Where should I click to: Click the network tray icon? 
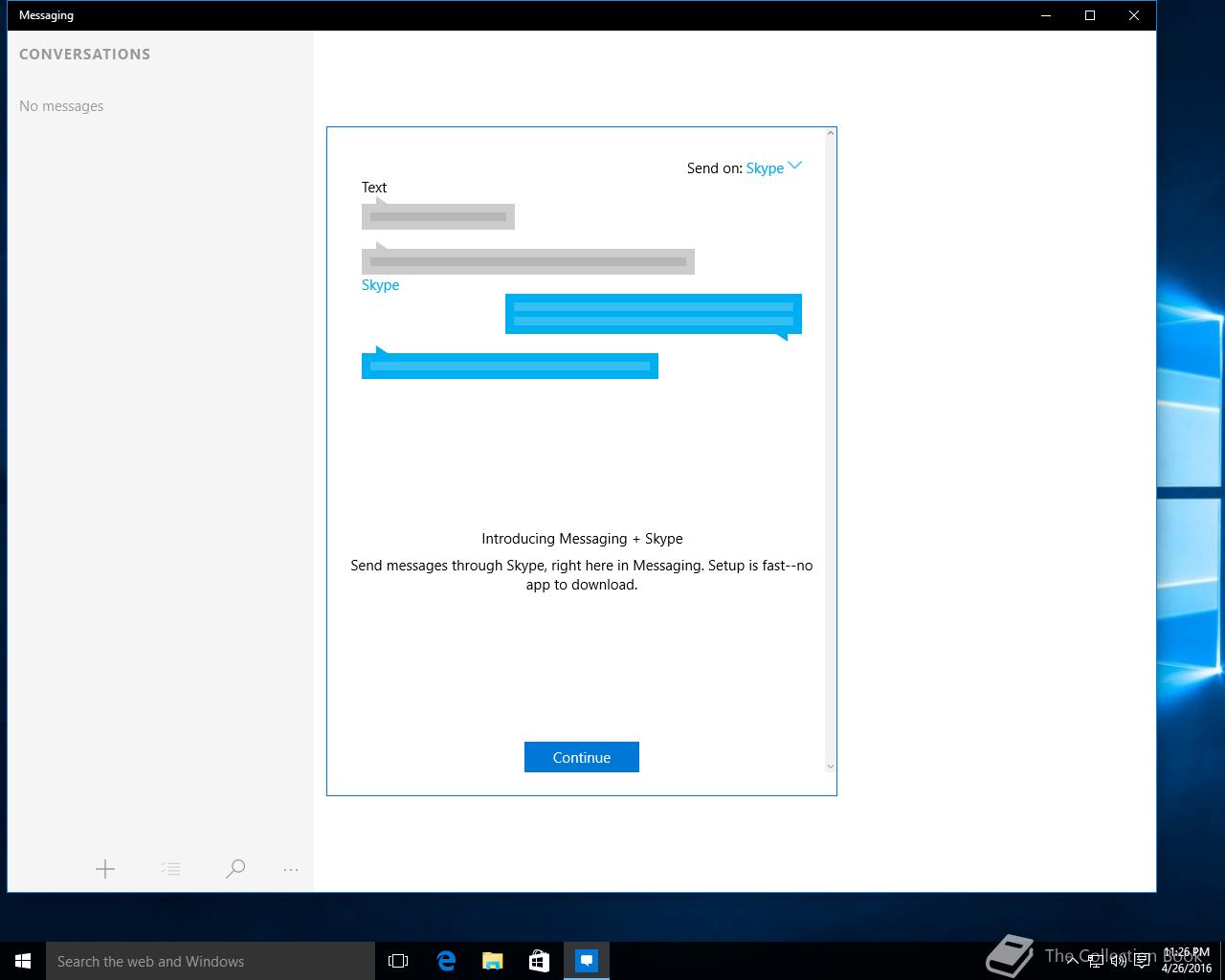[1095, 961]
